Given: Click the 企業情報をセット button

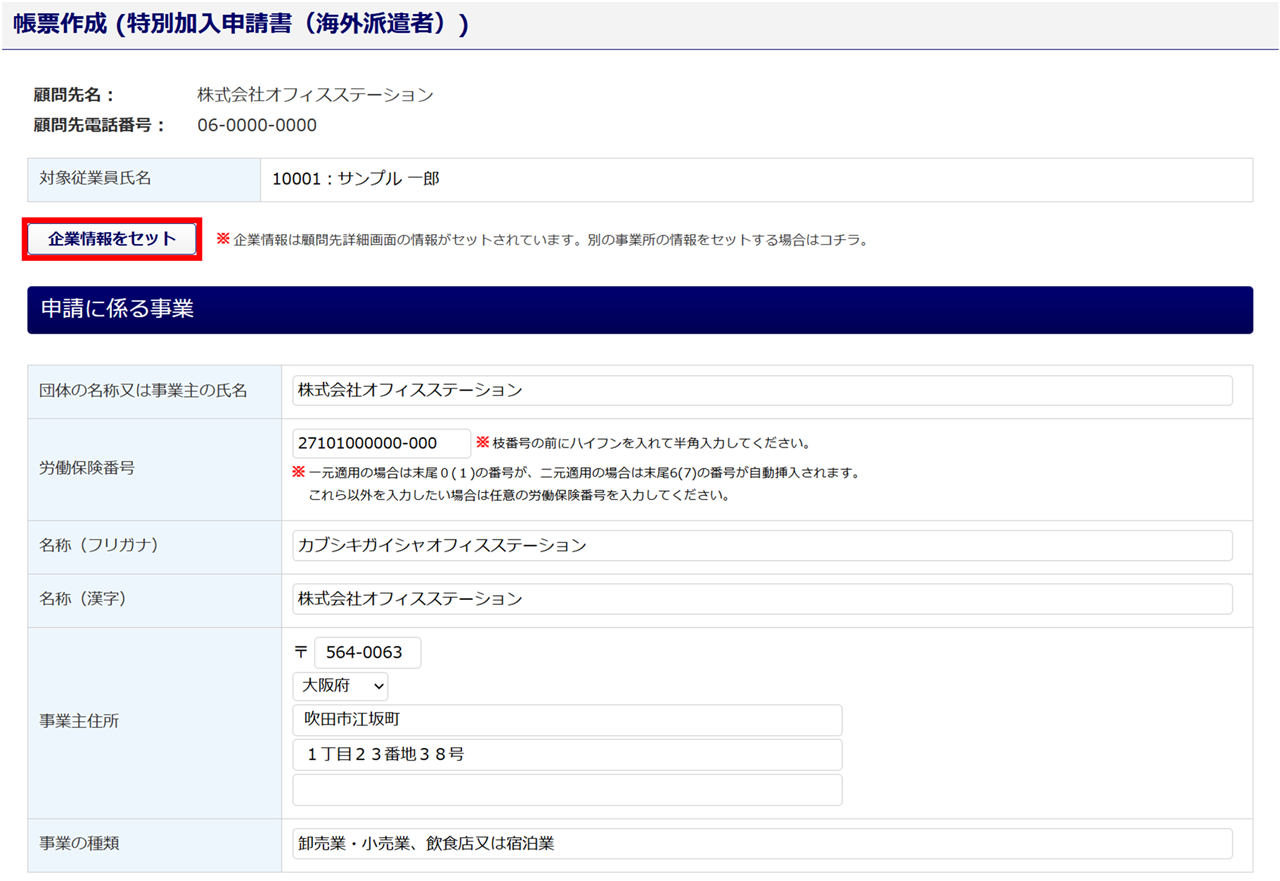Looking at the screenshot, I should [112, 239].
